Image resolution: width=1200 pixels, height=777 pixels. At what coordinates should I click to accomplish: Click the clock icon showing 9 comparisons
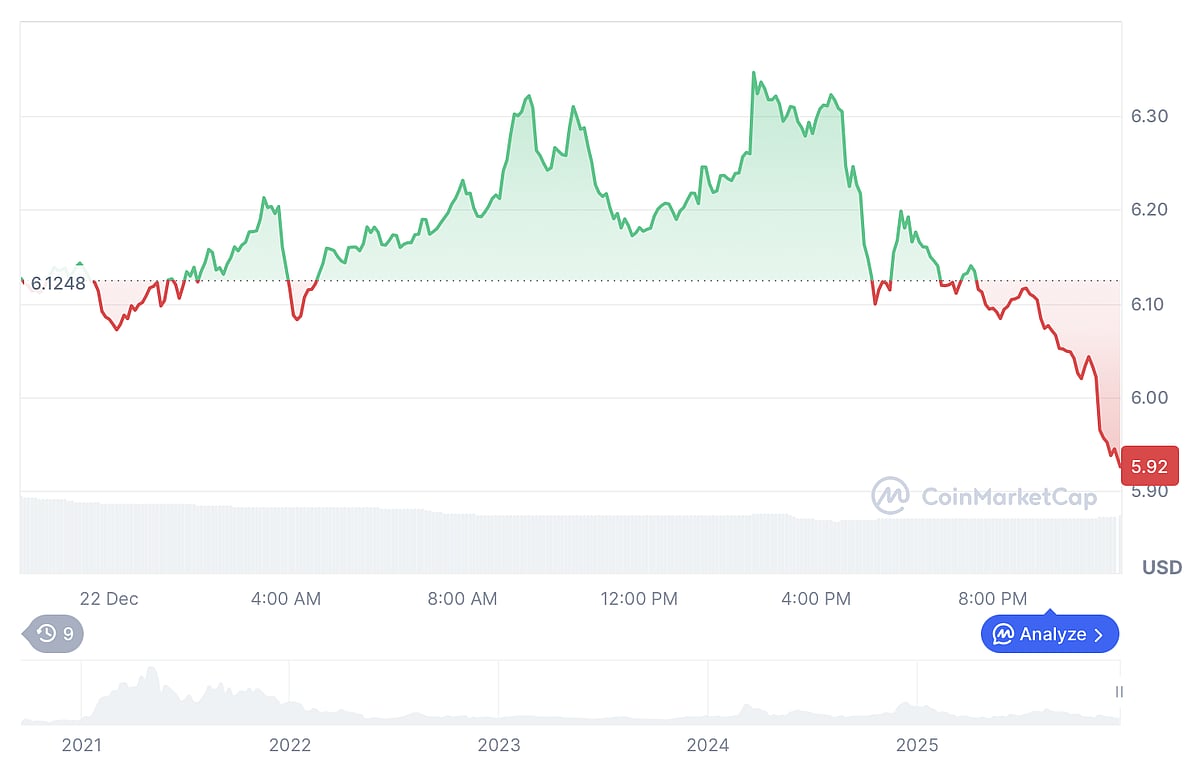pos(50,634)
